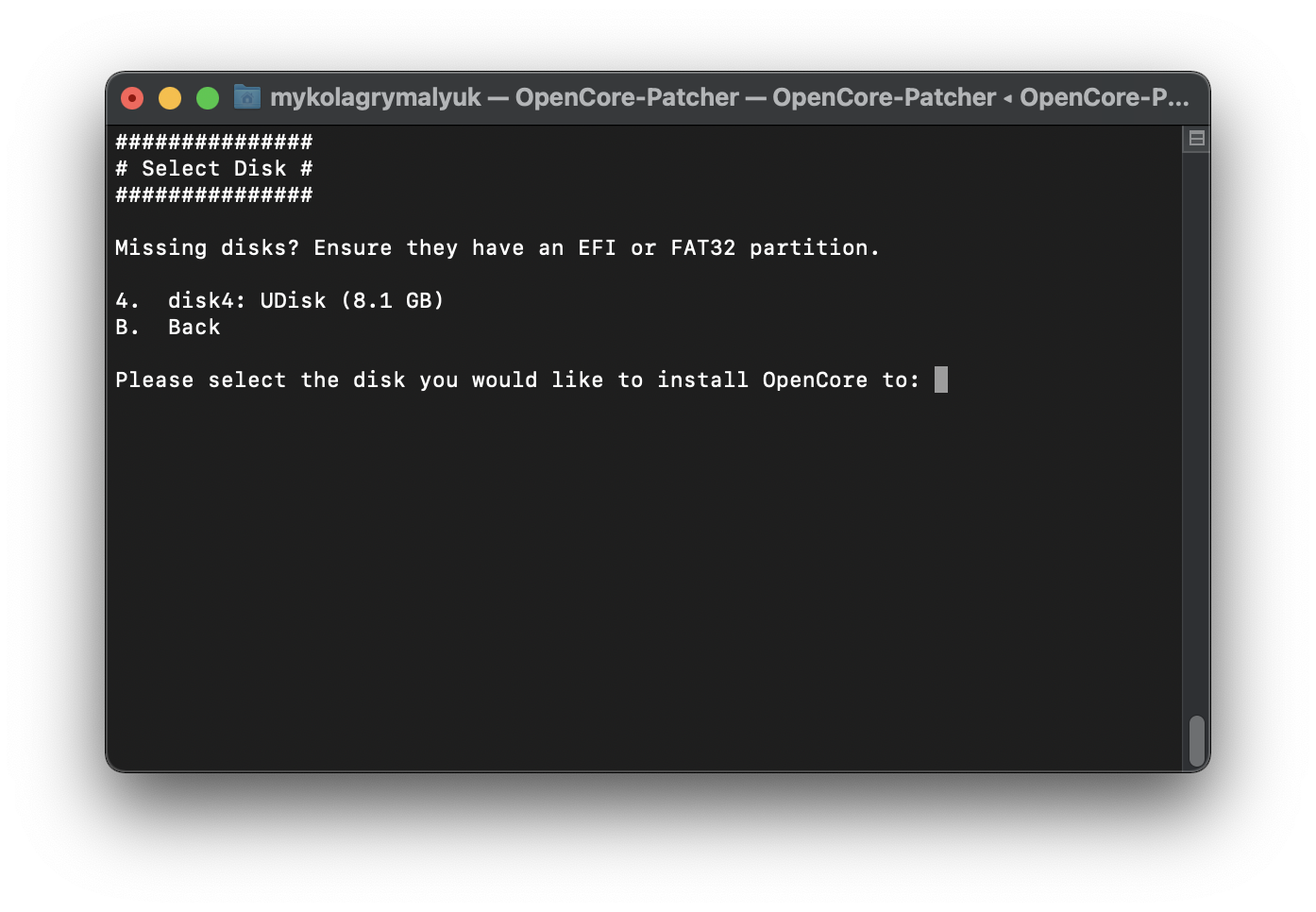The width and height of the screenshot is (1316, 912).
Task: Click the window title text mykolagrymalyuk
Action: [375, 97]
